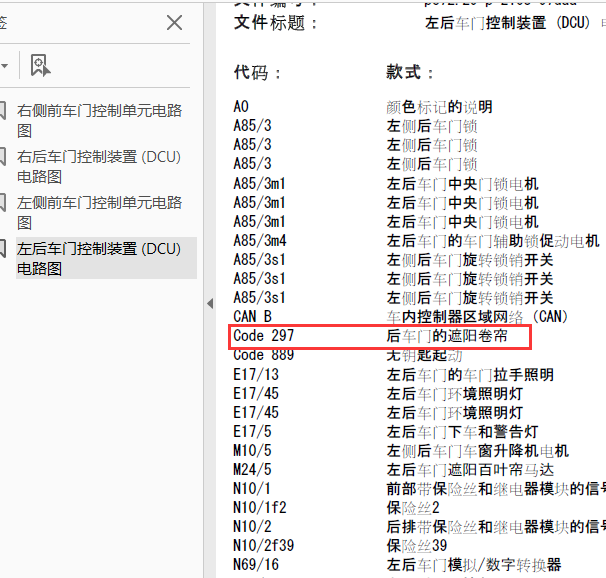Open bookmark 右侧前车门控制单元电路图
The width and height of the screenshot is (606, 578).
(99, 121)
